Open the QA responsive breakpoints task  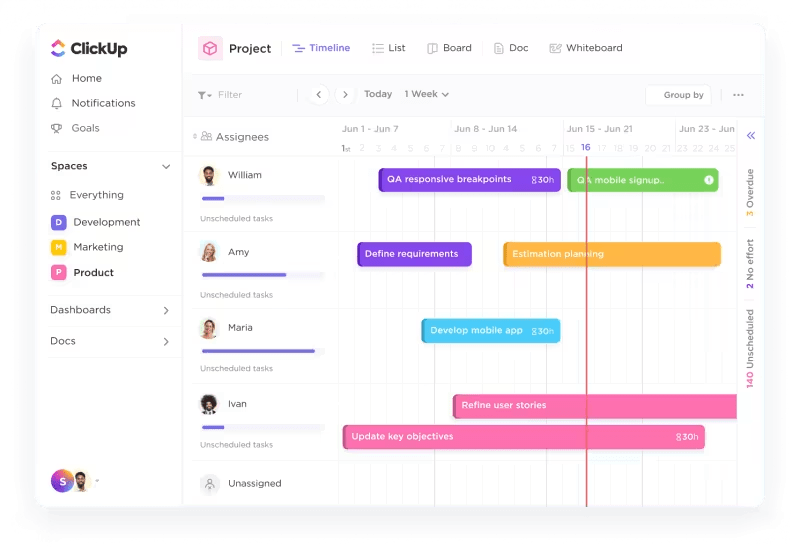tap(469, 180)
